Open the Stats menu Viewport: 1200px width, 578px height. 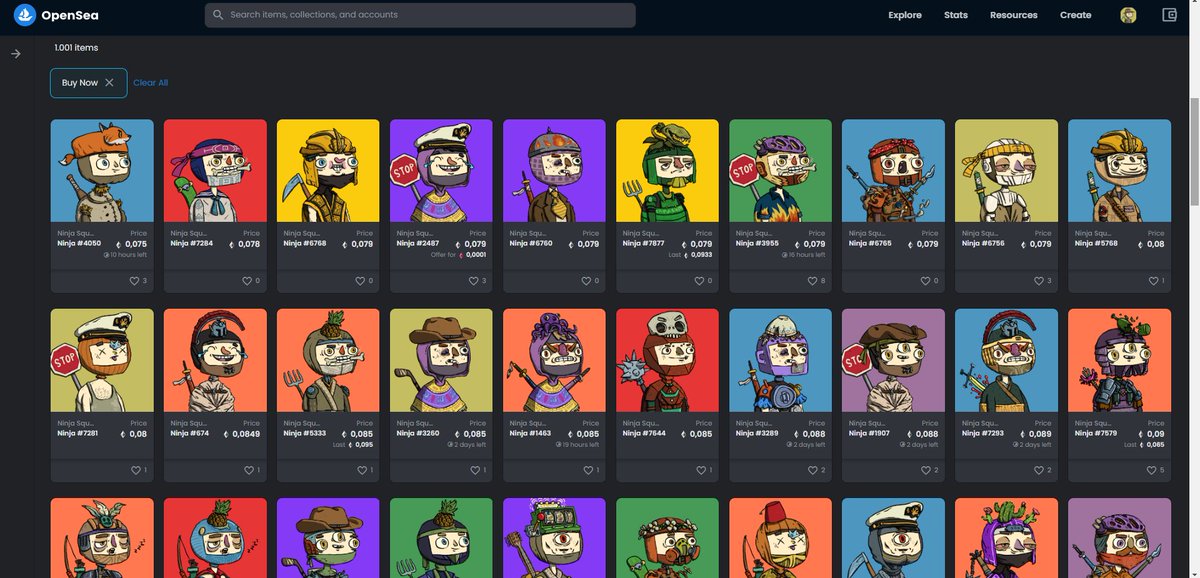(955, 14)
